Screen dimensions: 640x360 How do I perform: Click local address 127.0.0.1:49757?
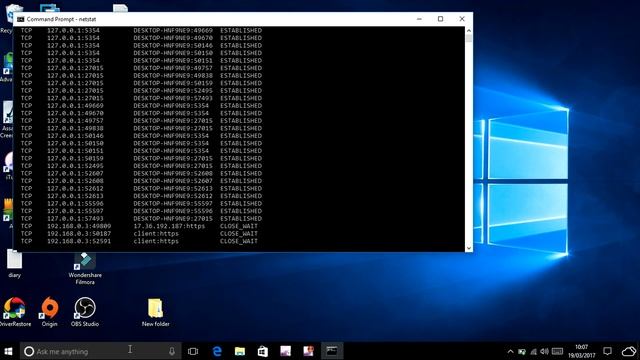tap(75, 121)
